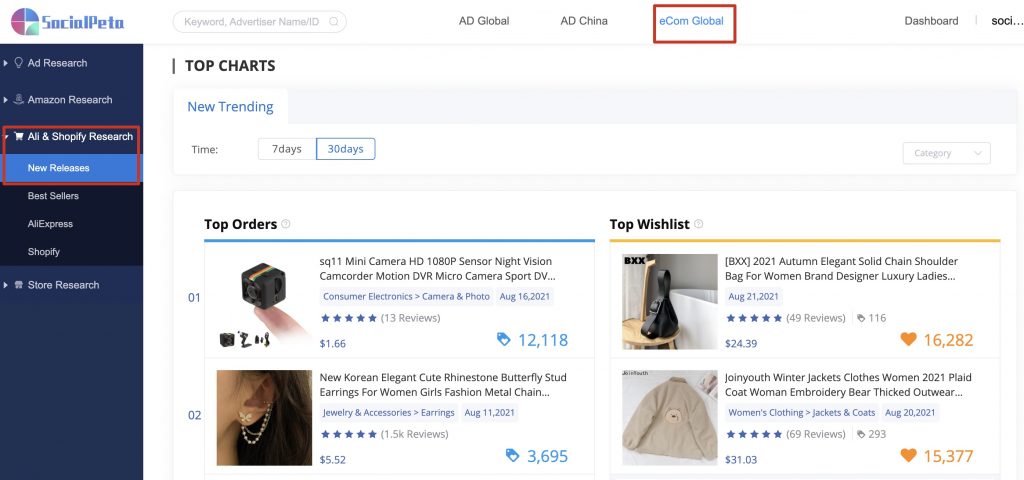Expand the Amazon Research section arrow
Screen dimensions: 1024x480
tap(6, 100)
